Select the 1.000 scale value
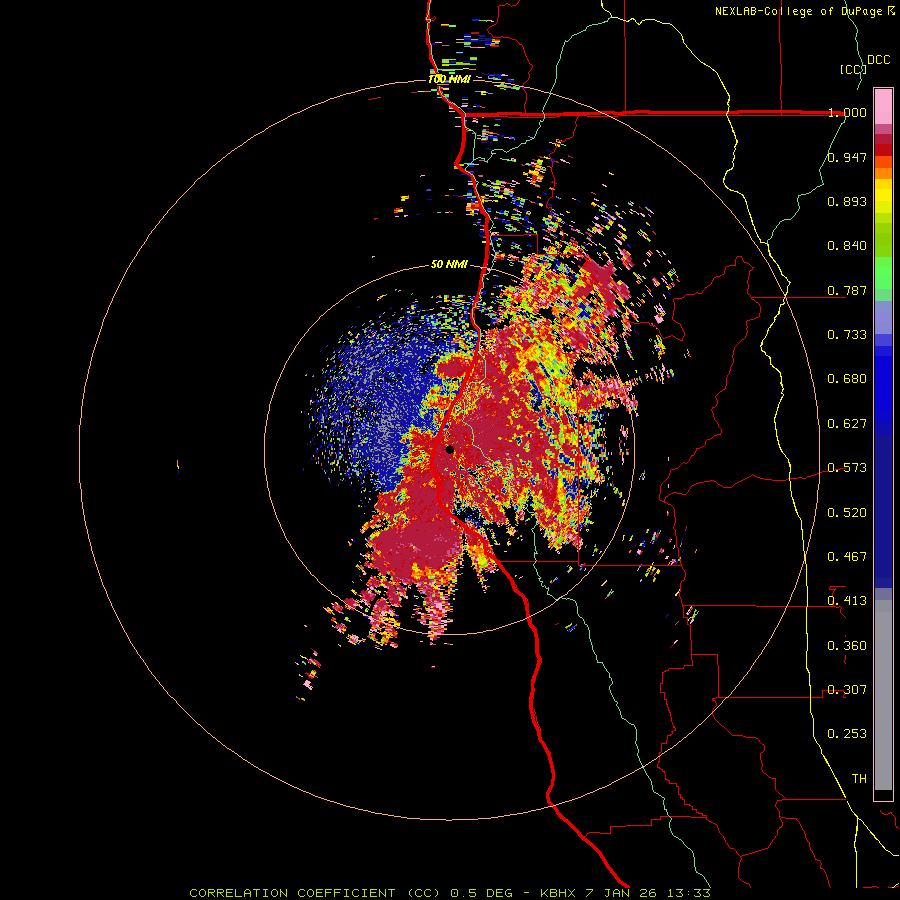The width and height of the screenshot is (900, 900). (x=847, y=112)
